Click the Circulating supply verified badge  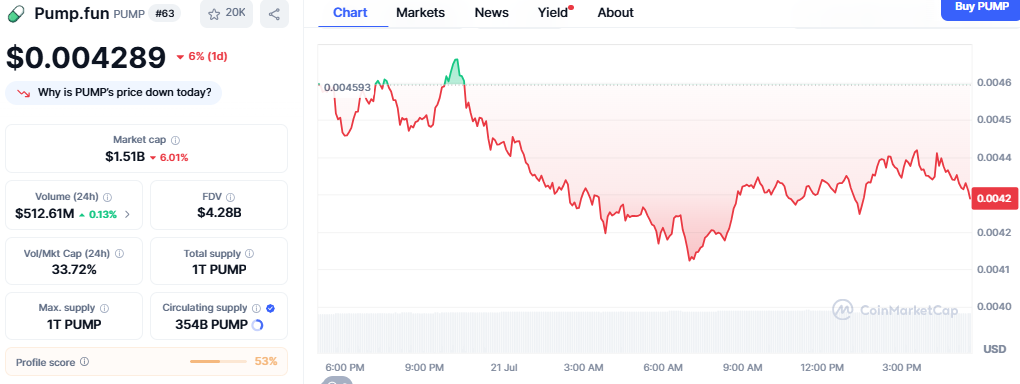click(271, 308)
